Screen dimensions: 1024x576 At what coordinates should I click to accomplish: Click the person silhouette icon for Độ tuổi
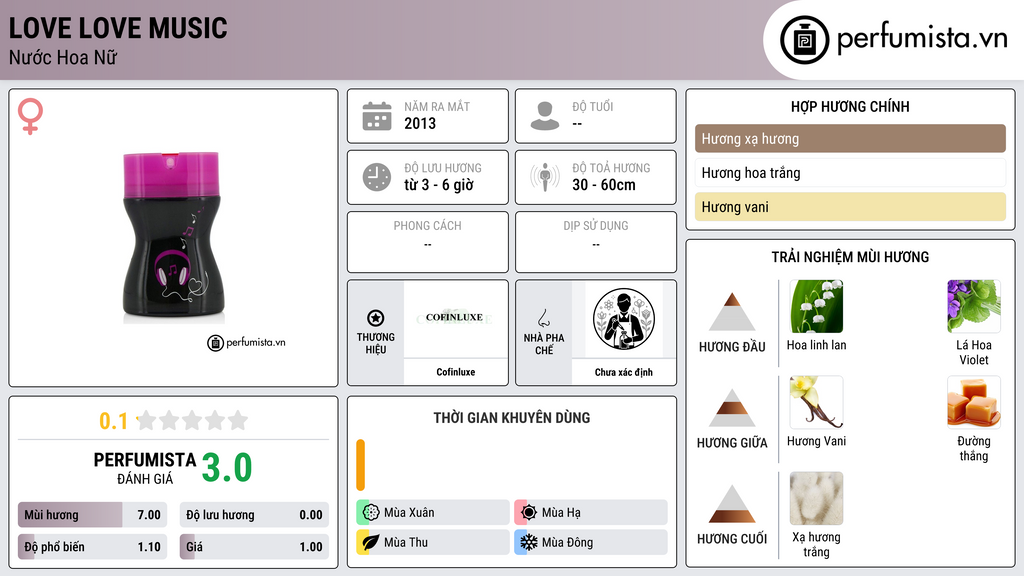pos(545,116)
